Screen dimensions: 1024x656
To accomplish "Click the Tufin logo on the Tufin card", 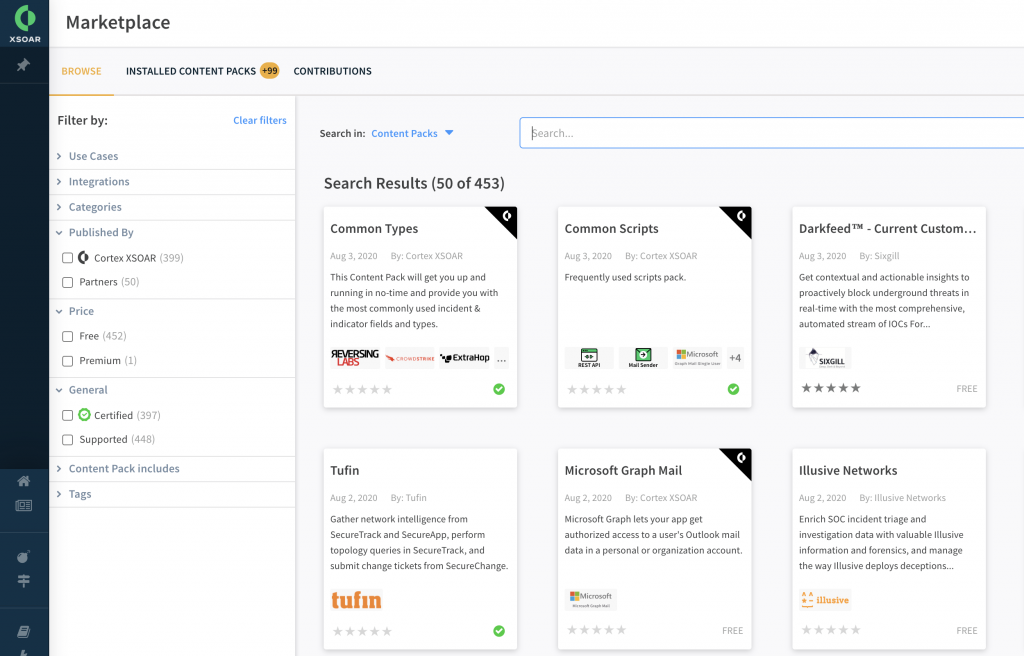I will pos(356,600).
